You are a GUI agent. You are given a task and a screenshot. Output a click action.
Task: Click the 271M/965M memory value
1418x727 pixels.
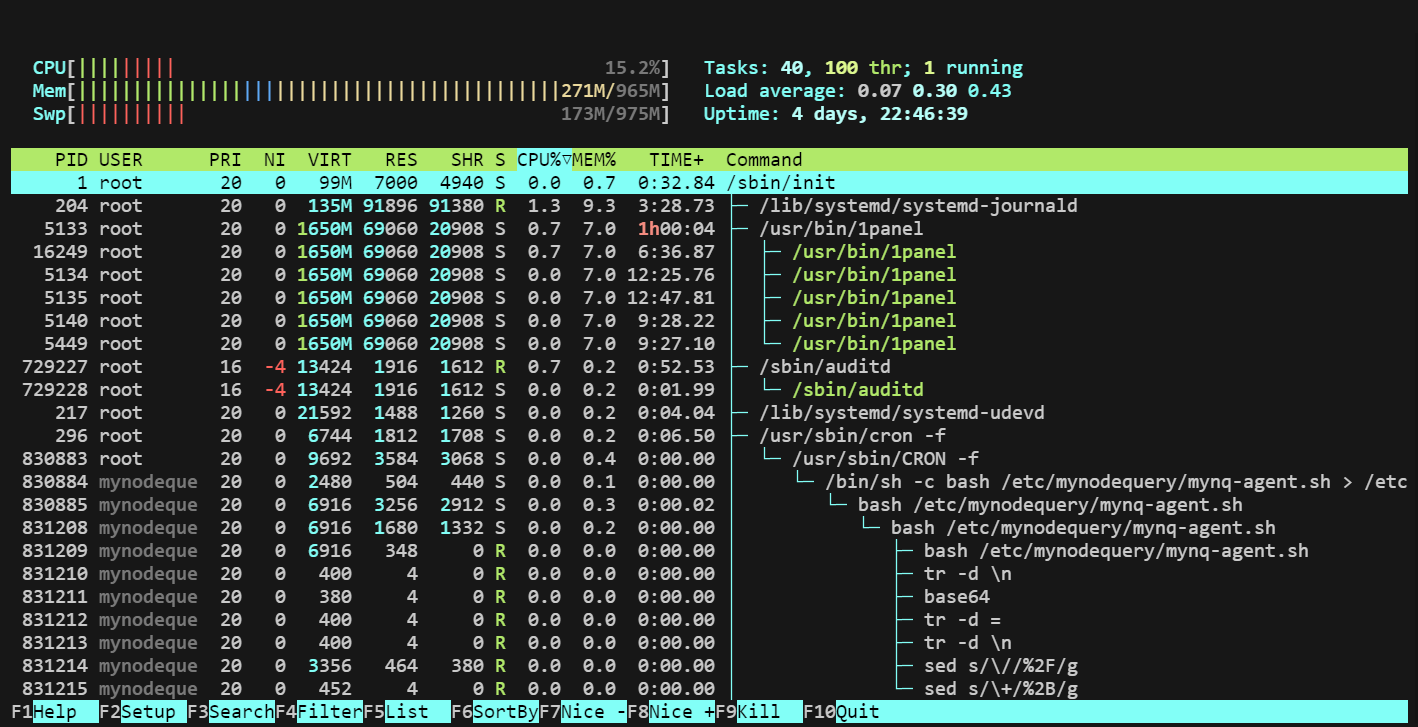[x=610, y=91]
